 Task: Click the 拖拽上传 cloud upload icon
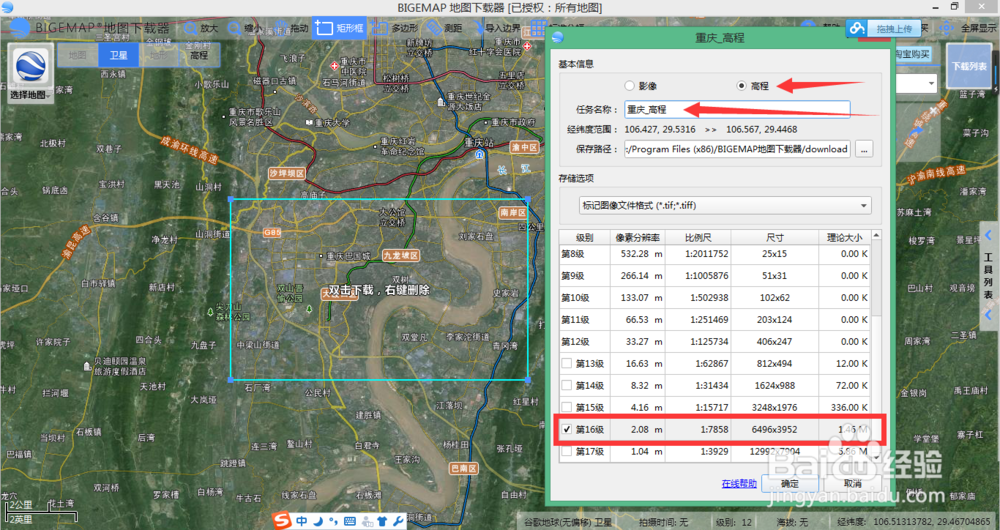[857, 28]
